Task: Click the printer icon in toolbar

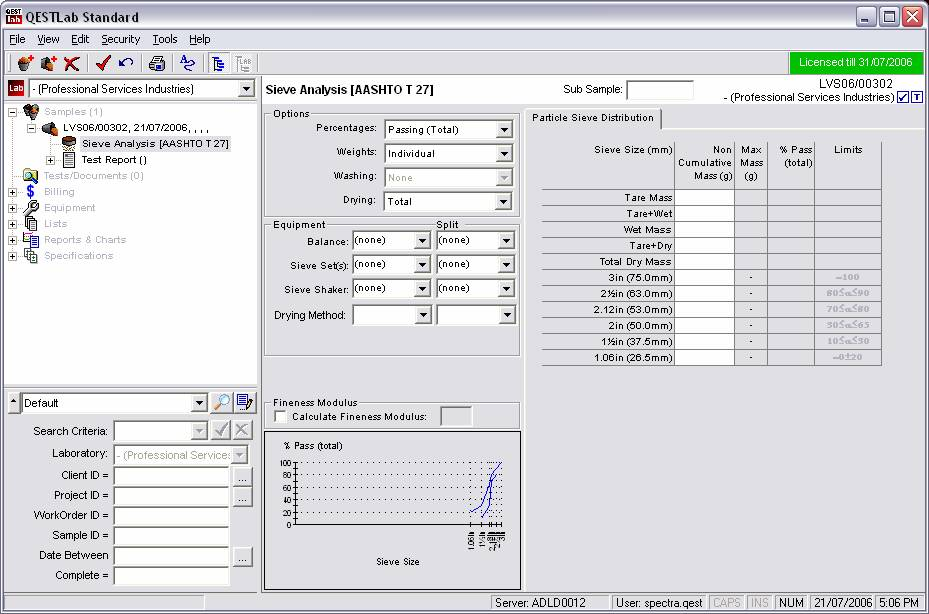Action: coord(157,63)
